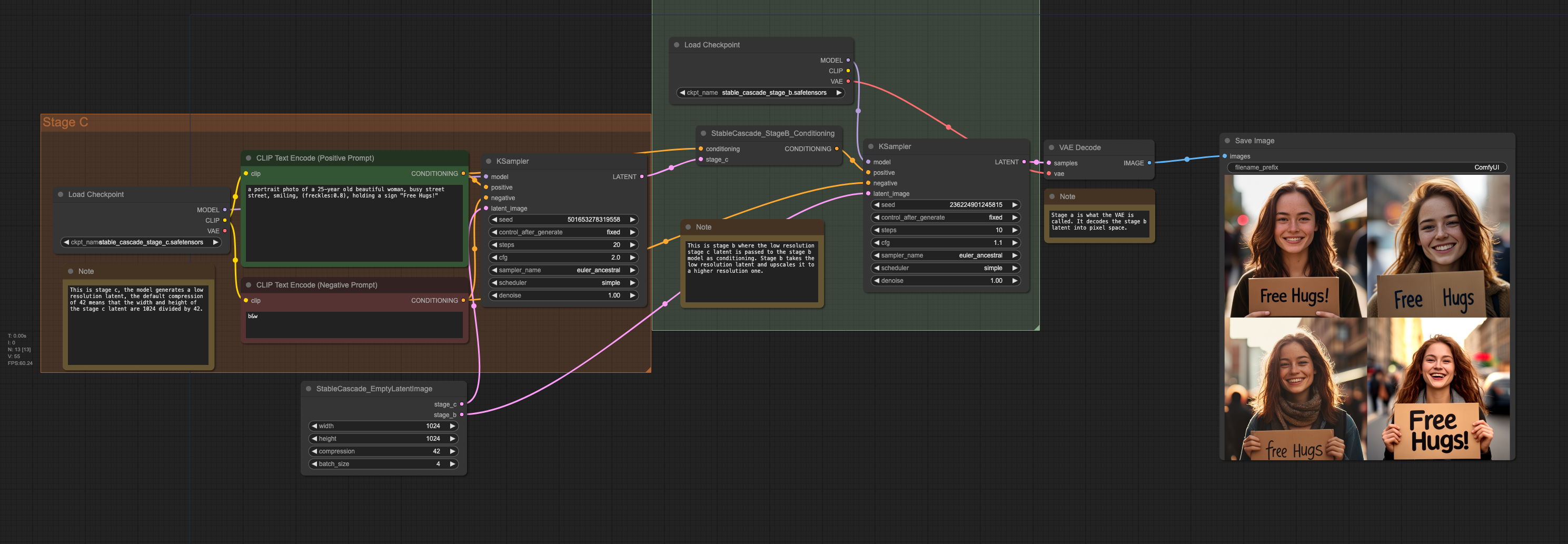
Task: Click the IMAGE output socket on VAE Decode
Action: tap(1149, 163)
